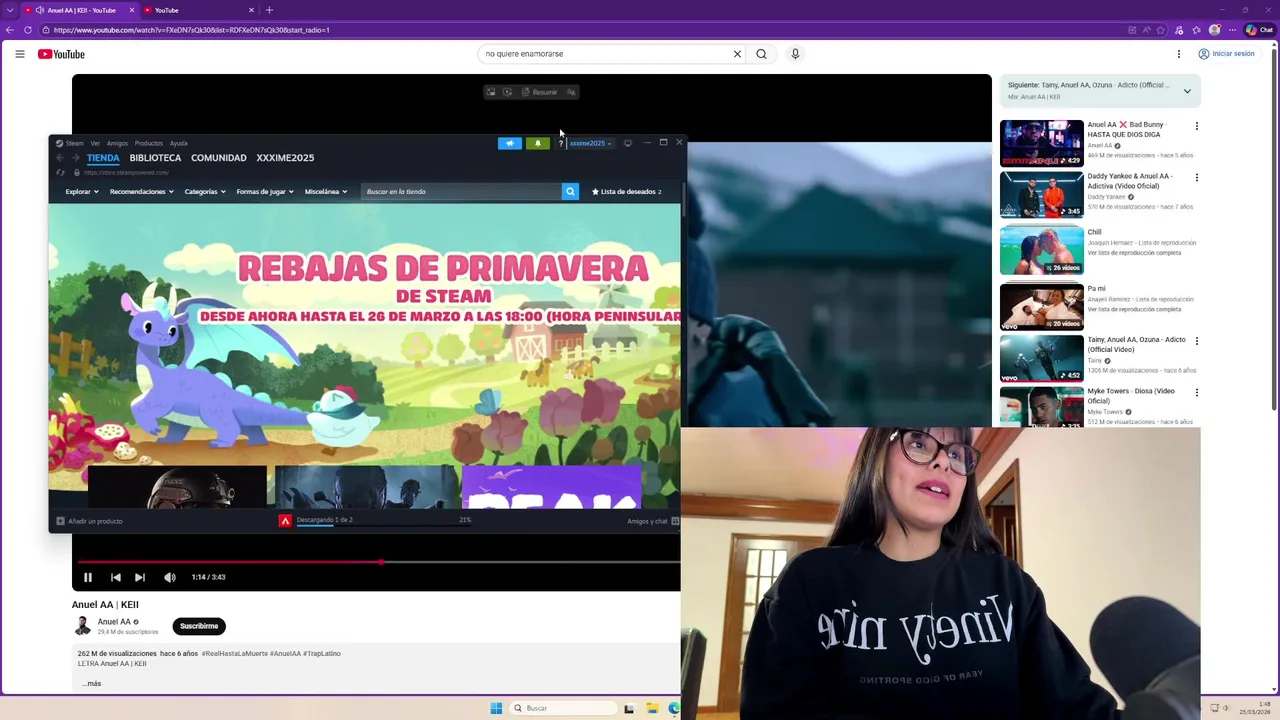Click Iniciar sesión on YouTube
Image resolution: width=1280 pixels, height=720 pixels.
(1226, 54)
